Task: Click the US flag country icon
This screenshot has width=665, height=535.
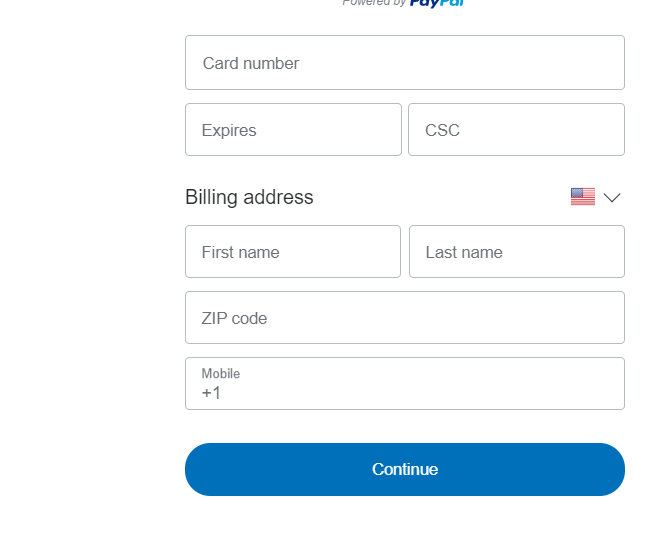Action: [x=582, y=197]
